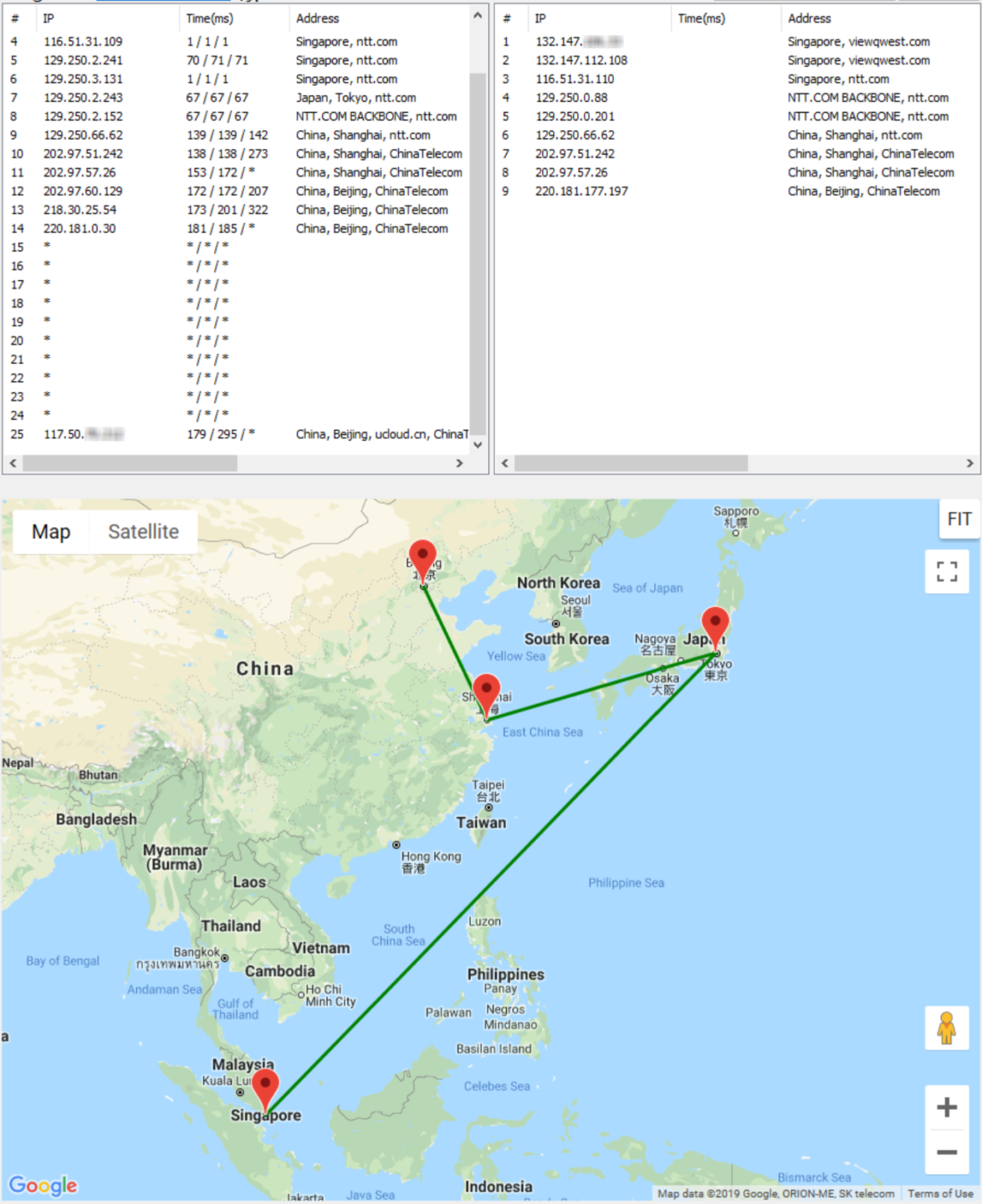
Task: Open Street View pegman icon
Action: (x=947, y=1028)
